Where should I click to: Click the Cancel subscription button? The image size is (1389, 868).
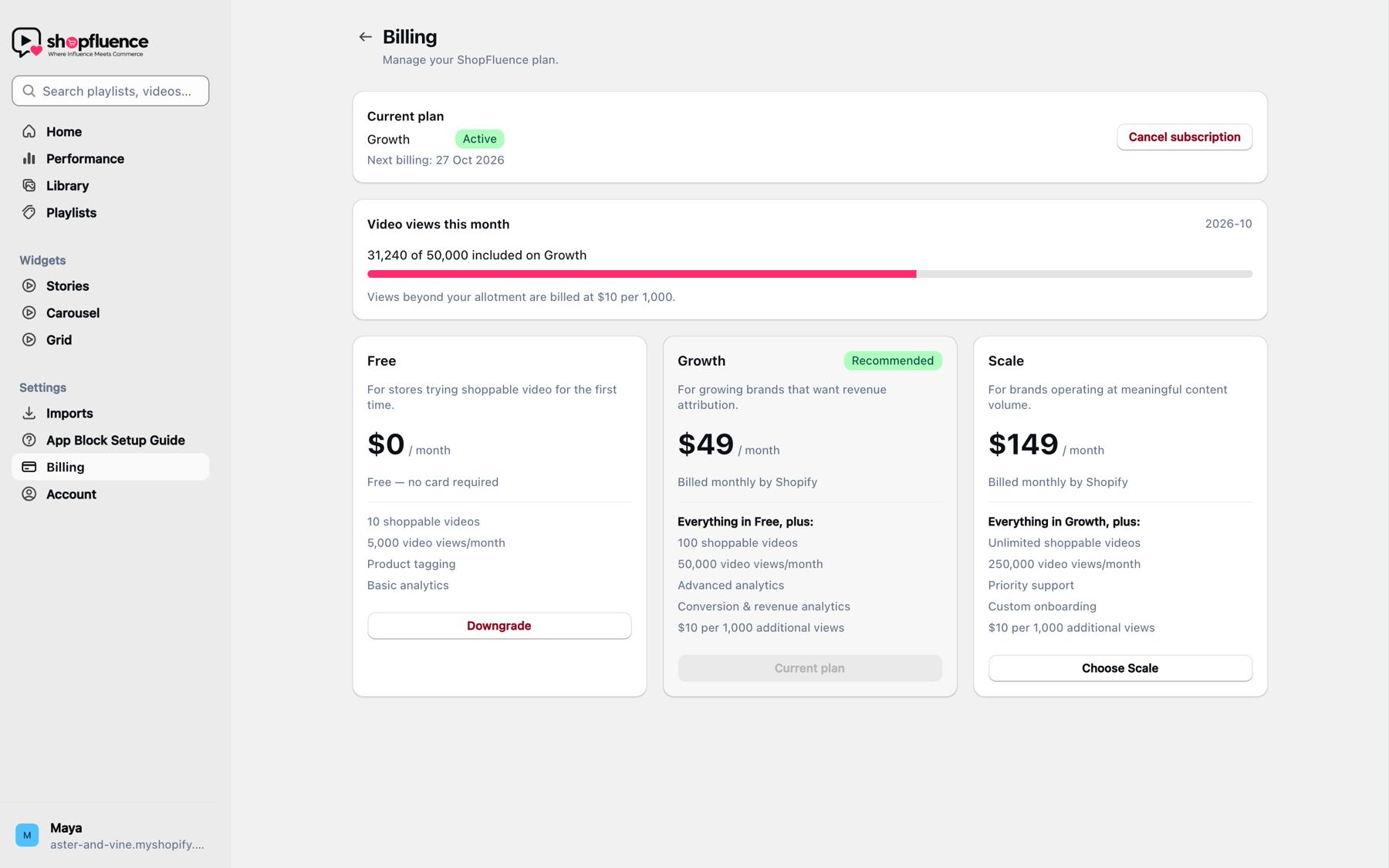coord(1185,137)
